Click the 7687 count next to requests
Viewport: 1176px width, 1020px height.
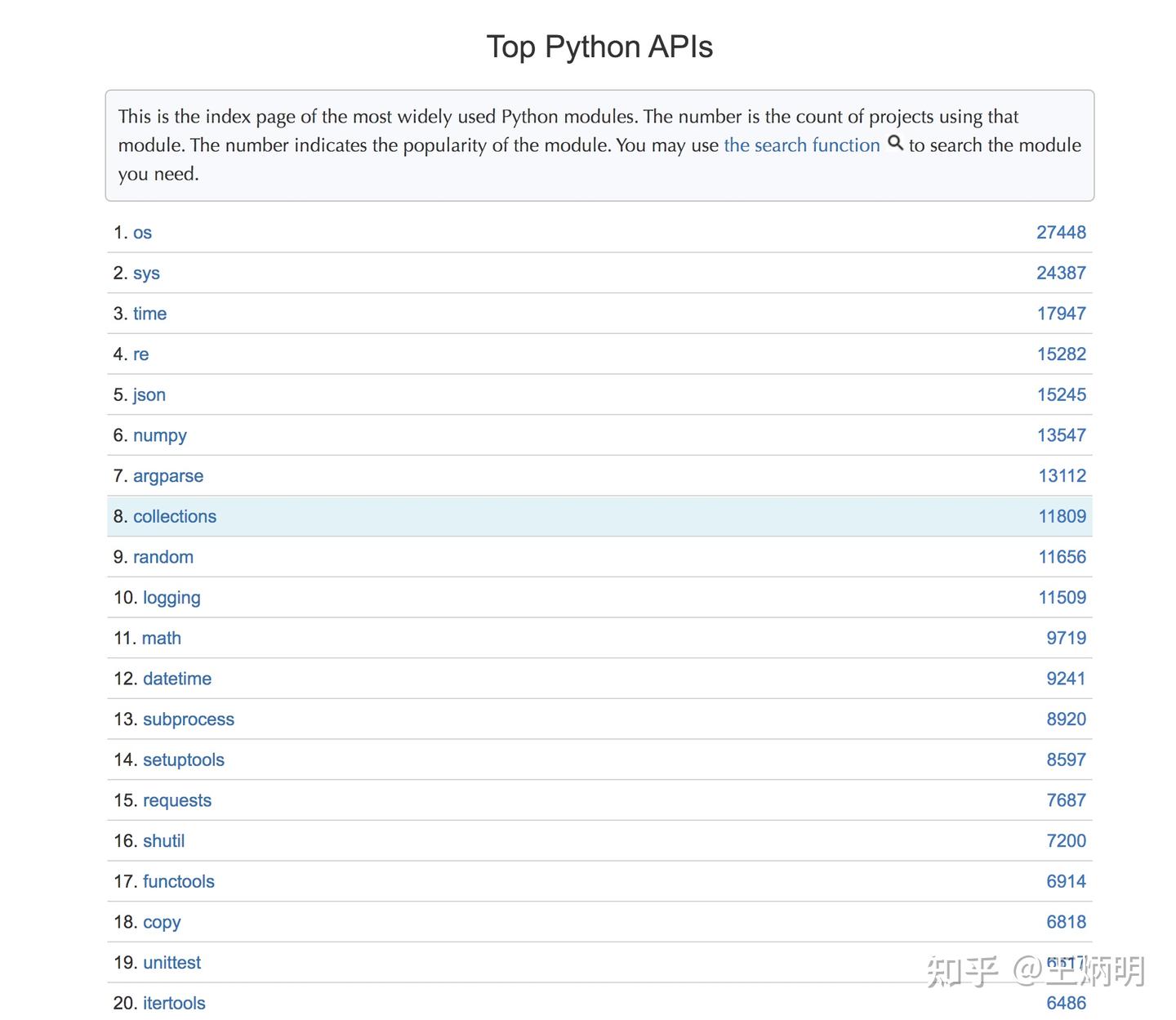coord(1066,800)
